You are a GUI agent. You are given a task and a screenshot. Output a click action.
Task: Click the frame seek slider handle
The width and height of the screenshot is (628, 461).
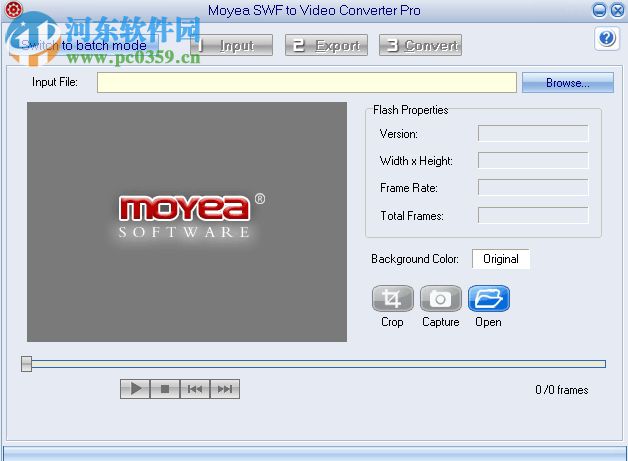[x=26, y=364]
